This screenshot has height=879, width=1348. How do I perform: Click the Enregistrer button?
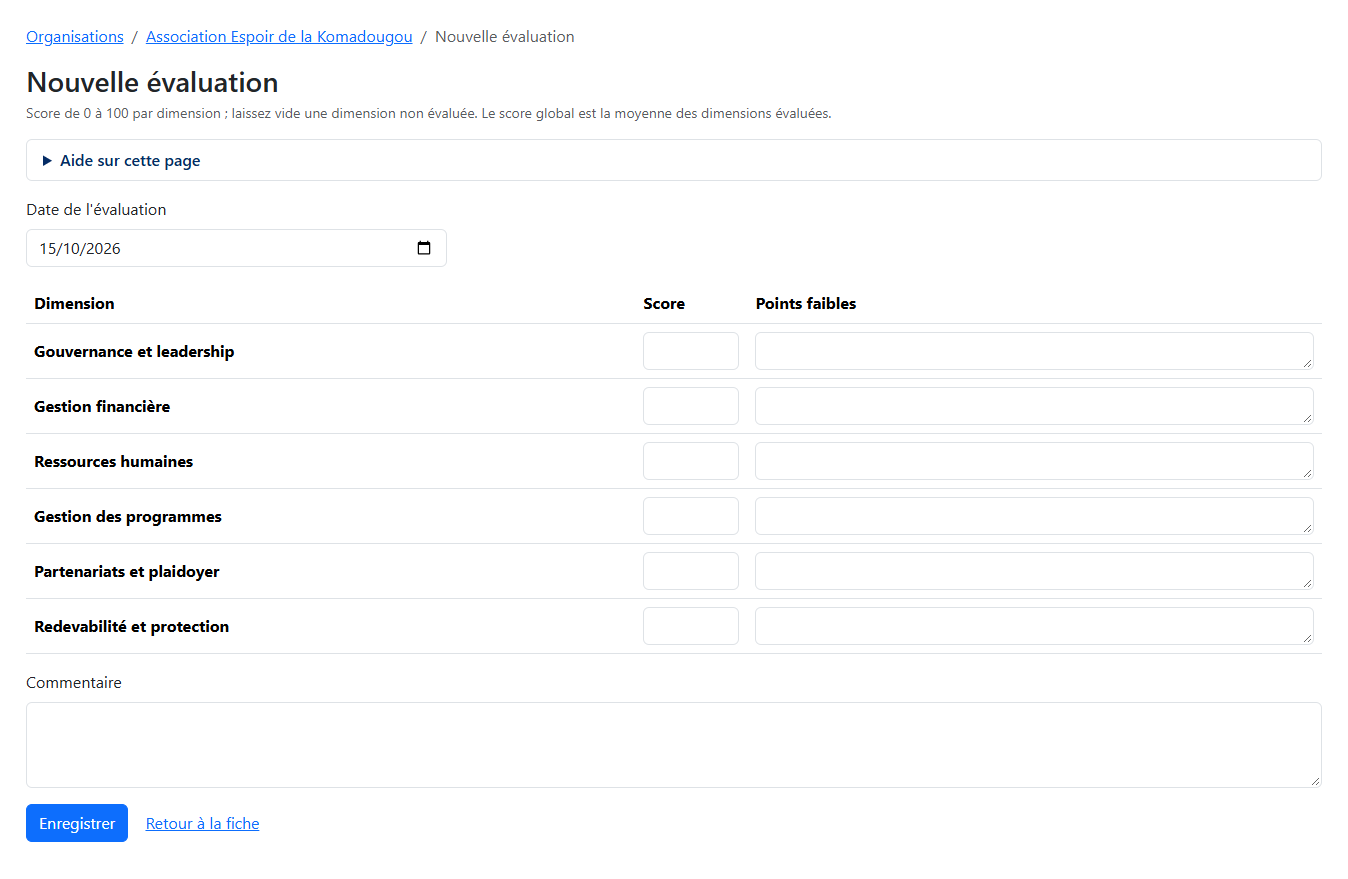click(x=77, y=823)
